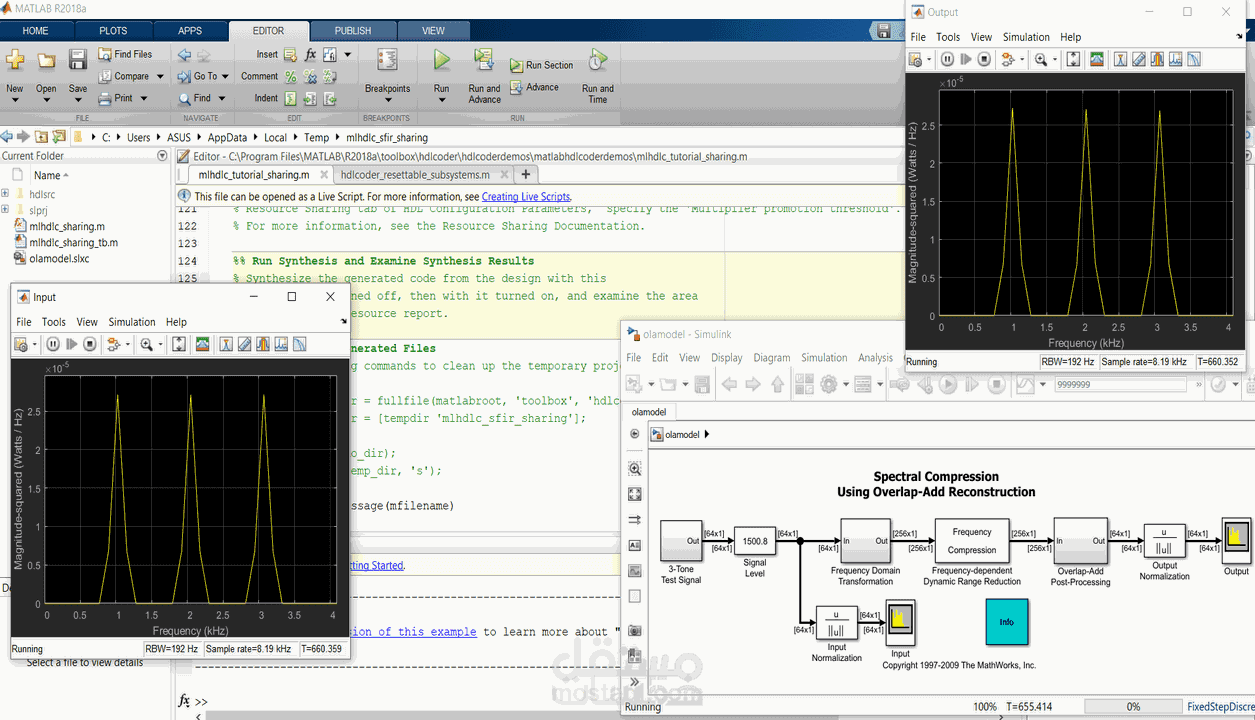
Task: Click the Save floppy disk icon
Action: [x=78, y=61]
